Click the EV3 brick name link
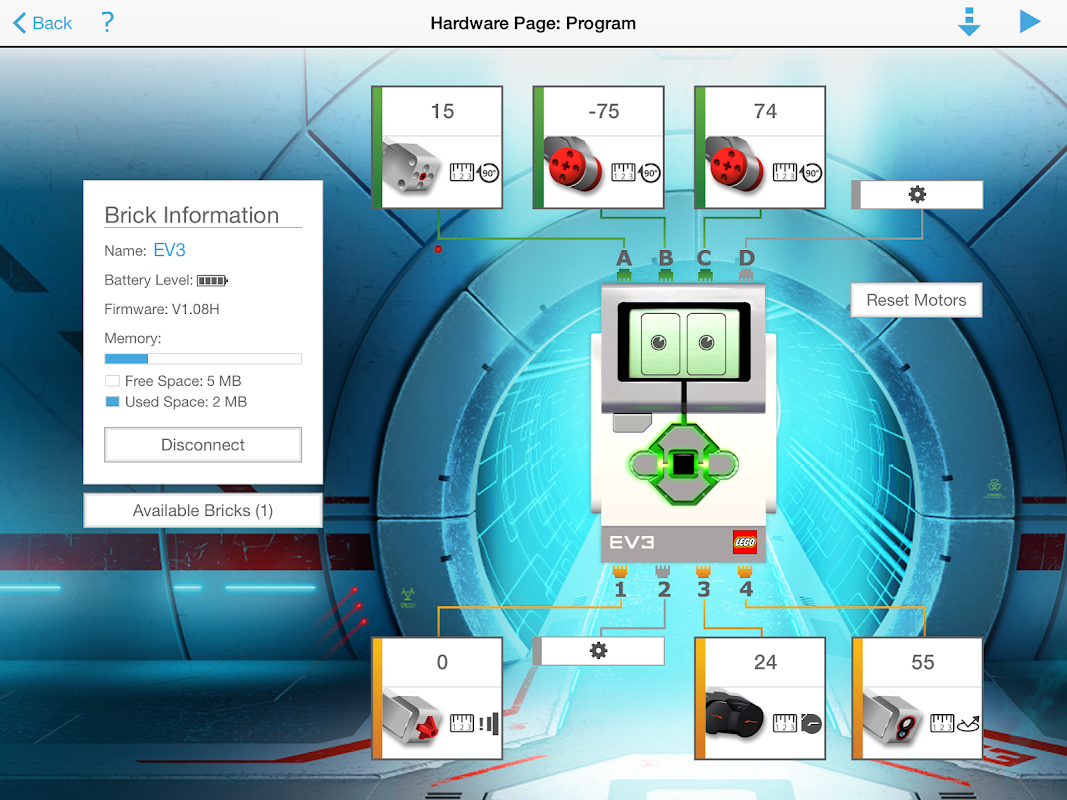The width and height of the screenshot is (1067, 800). (168, 250)
